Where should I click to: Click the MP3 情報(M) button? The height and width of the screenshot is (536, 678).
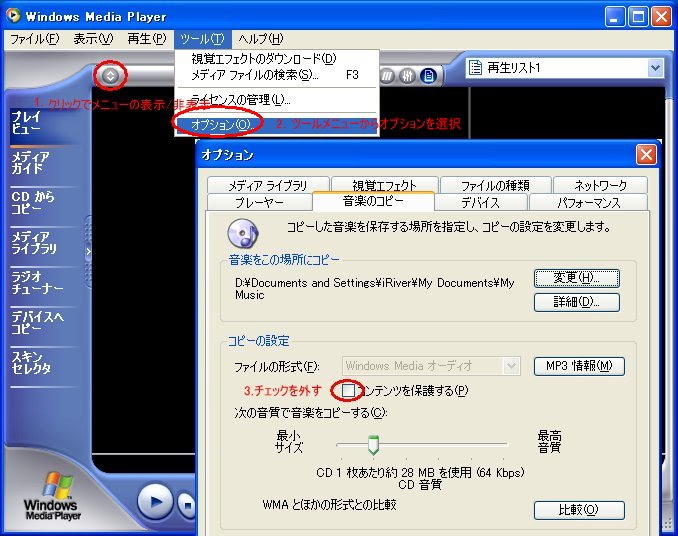point(579,366)
